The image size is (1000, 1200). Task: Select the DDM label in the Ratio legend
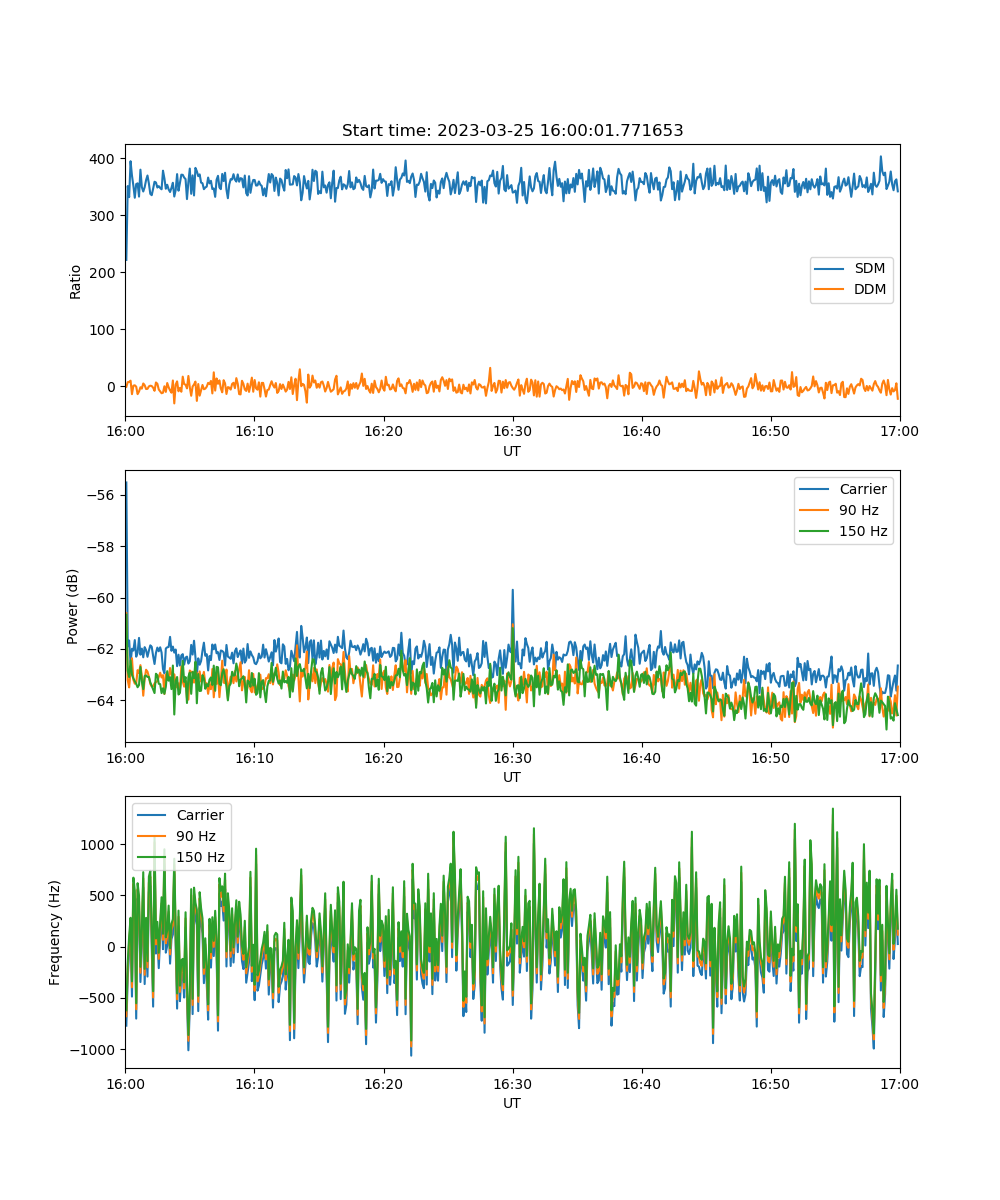pos(870,290)
